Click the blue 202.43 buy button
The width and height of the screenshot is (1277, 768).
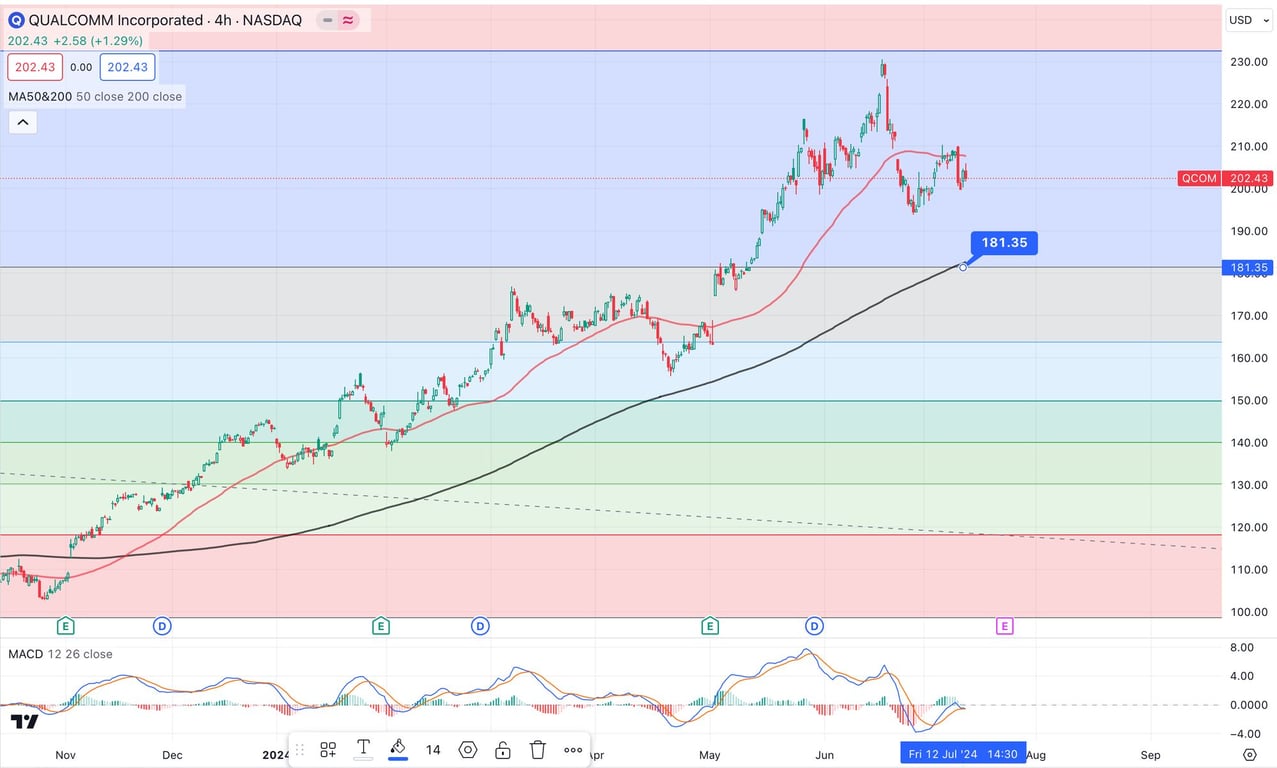127,67
